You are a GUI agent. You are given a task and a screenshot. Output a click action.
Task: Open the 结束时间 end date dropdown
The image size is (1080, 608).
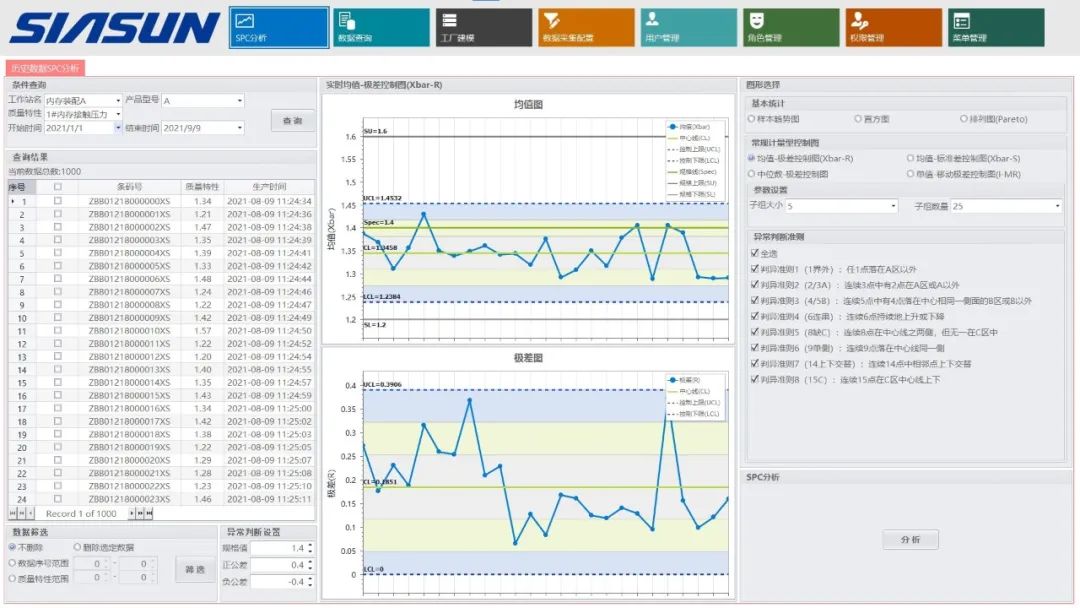[240, 128]
